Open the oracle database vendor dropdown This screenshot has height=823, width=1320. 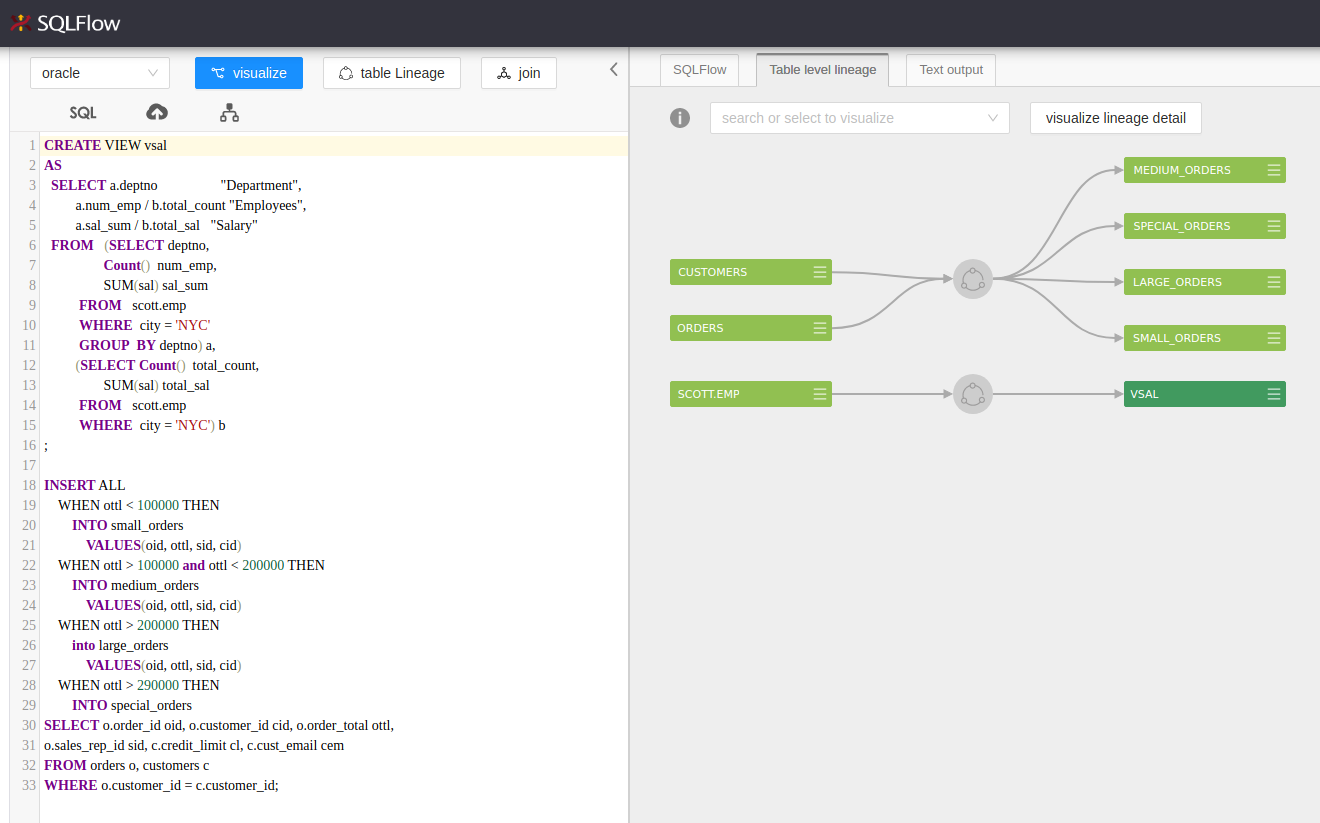pyautogui.click(x=100, y=73)
